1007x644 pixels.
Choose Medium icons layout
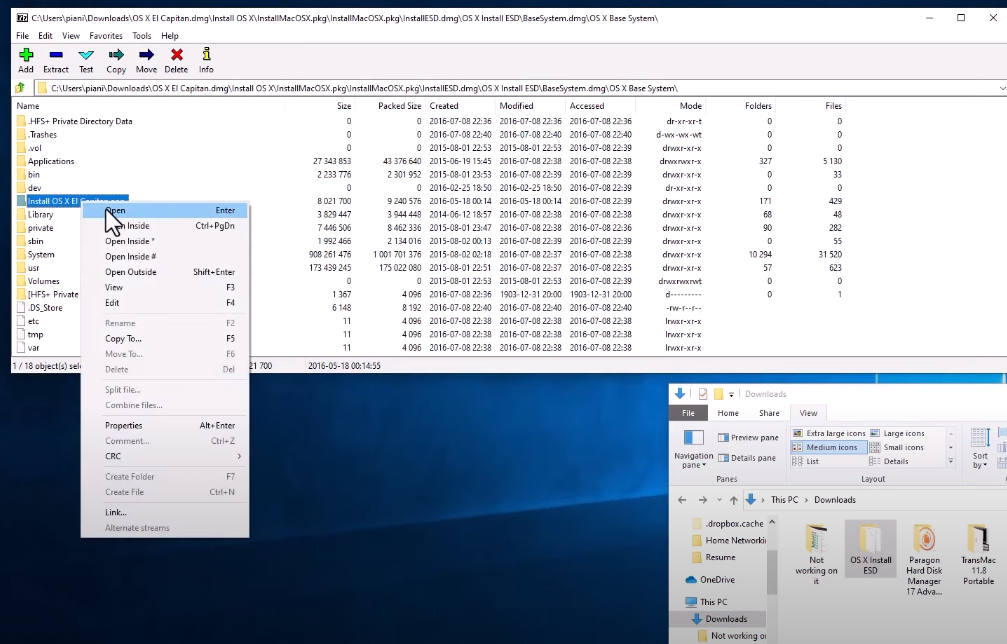point(828,448)
